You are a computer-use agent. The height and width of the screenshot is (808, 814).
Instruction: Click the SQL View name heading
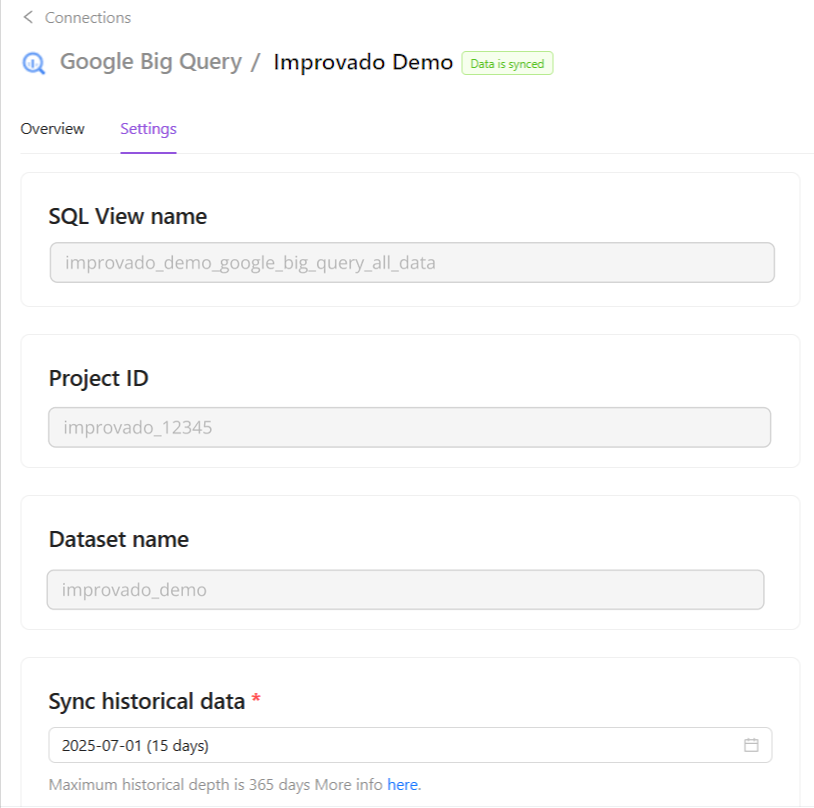point(128,216)
